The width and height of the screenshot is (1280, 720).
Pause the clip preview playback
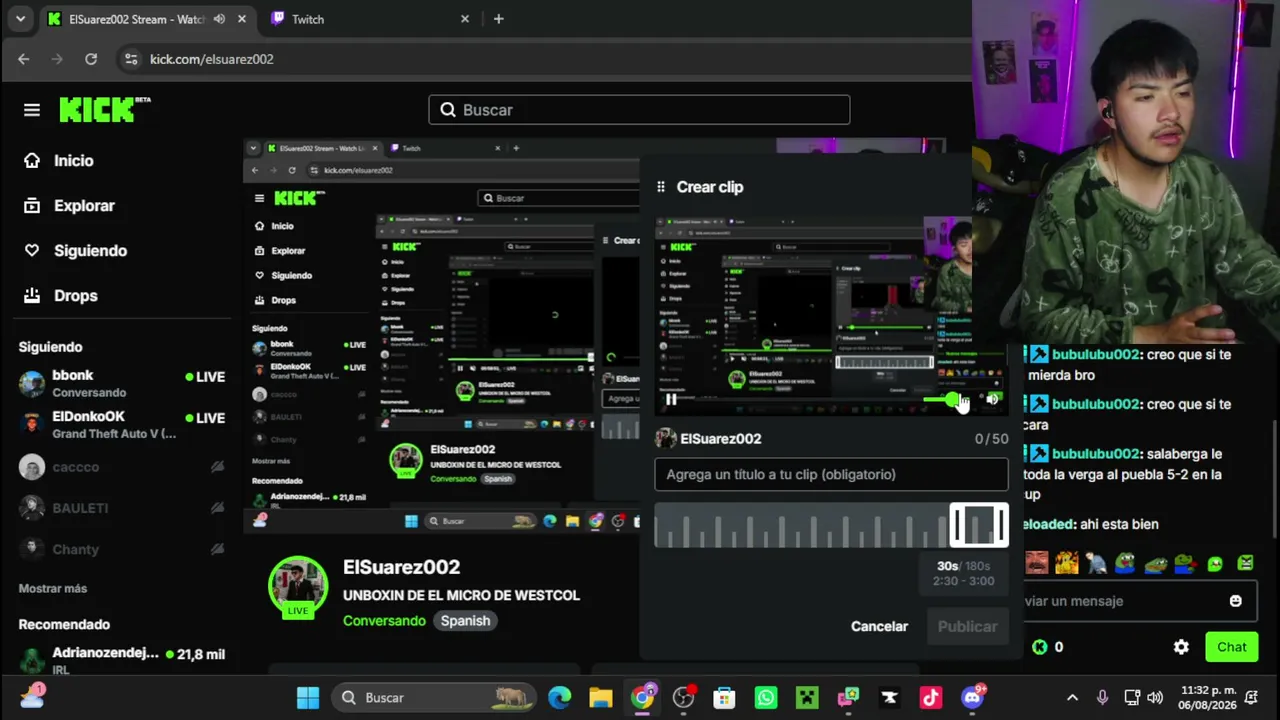click(x=671, y=400)
